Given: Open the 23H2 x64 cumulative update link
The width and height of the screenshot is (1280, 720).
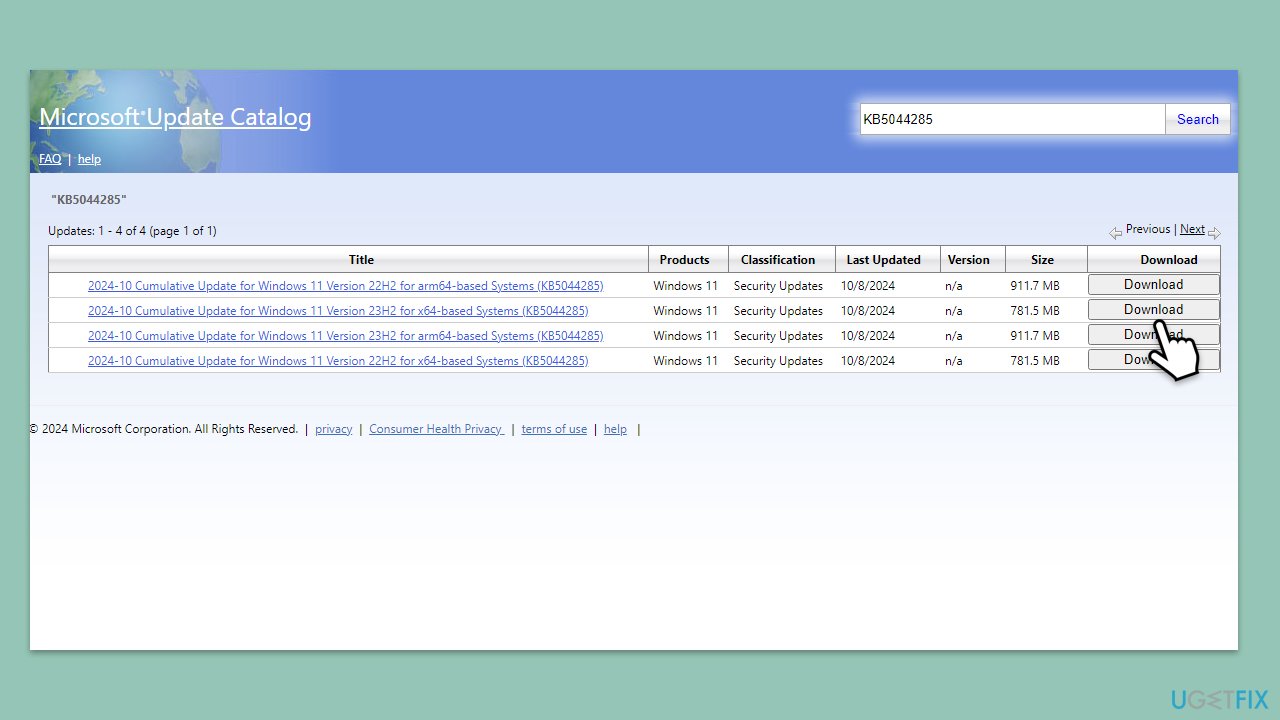Looking at the screenshot, I should [x=338, y=311].
